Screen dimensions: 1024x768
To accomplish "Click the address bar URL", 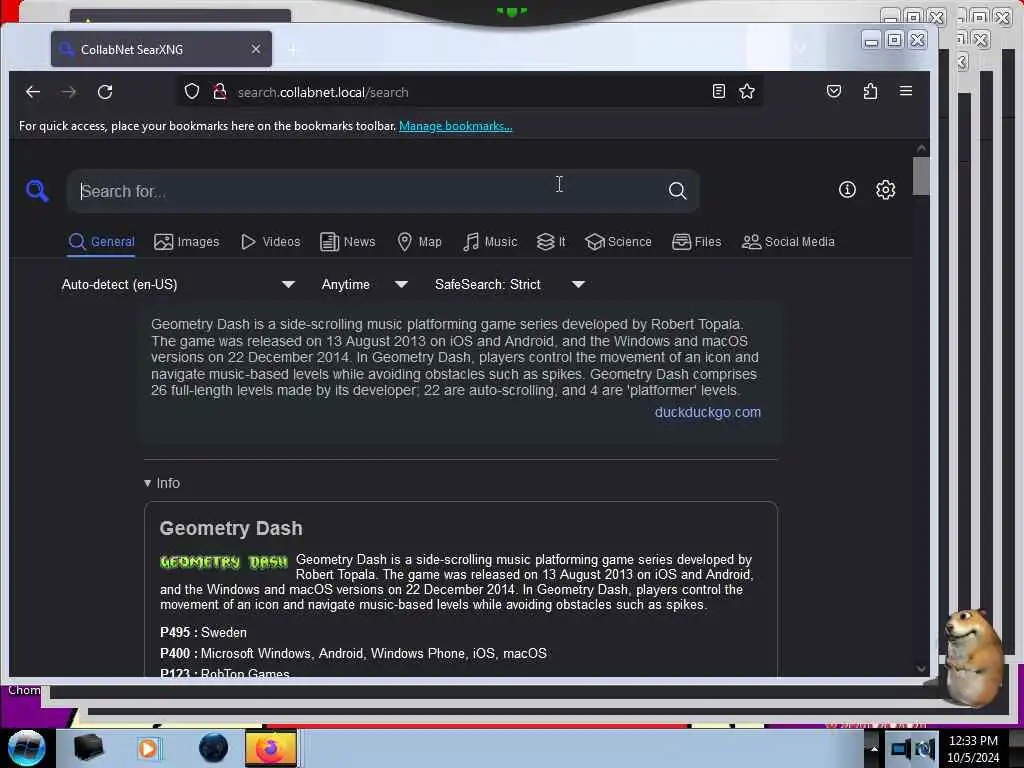I will click(x=323, y=92).
